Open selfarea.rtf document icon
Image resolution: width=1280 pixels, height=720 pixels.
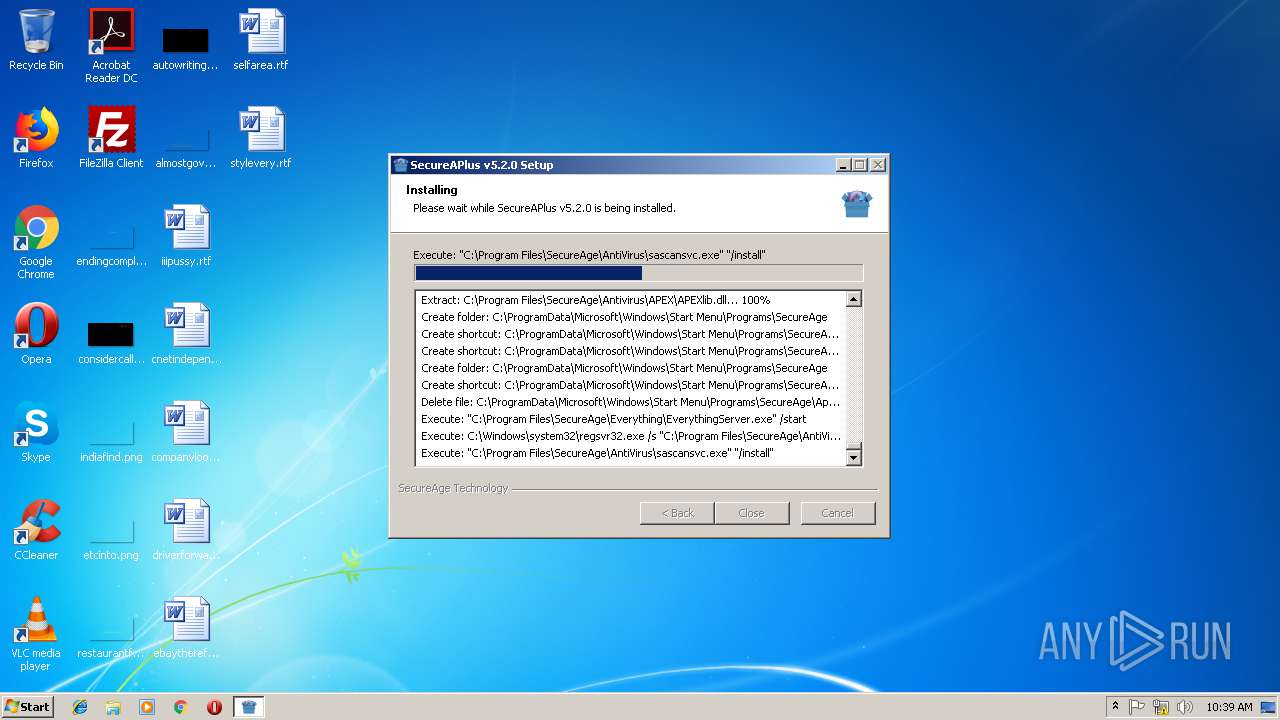(x=261, y=40)
